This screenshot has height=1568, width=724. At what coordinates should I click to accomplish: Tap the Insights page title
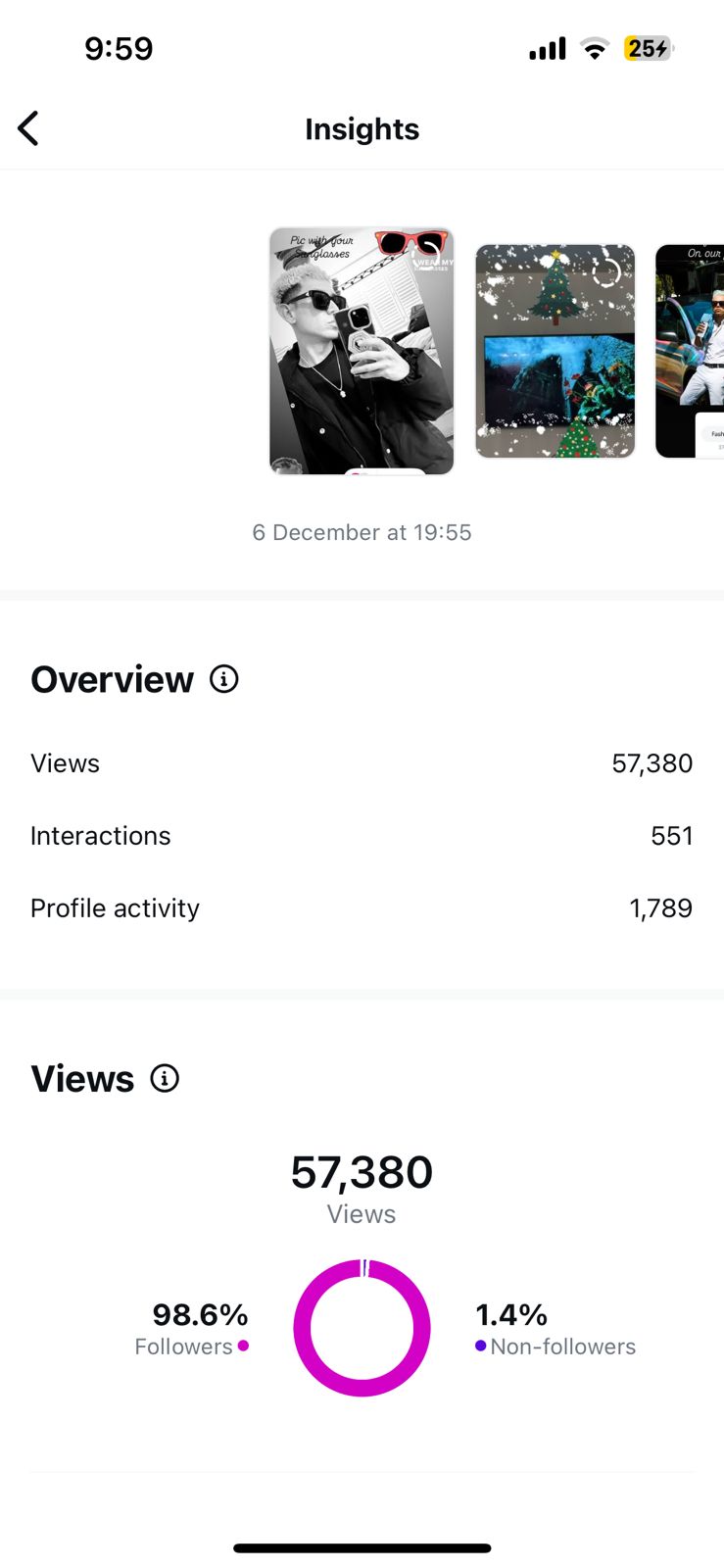pos(362,129)
